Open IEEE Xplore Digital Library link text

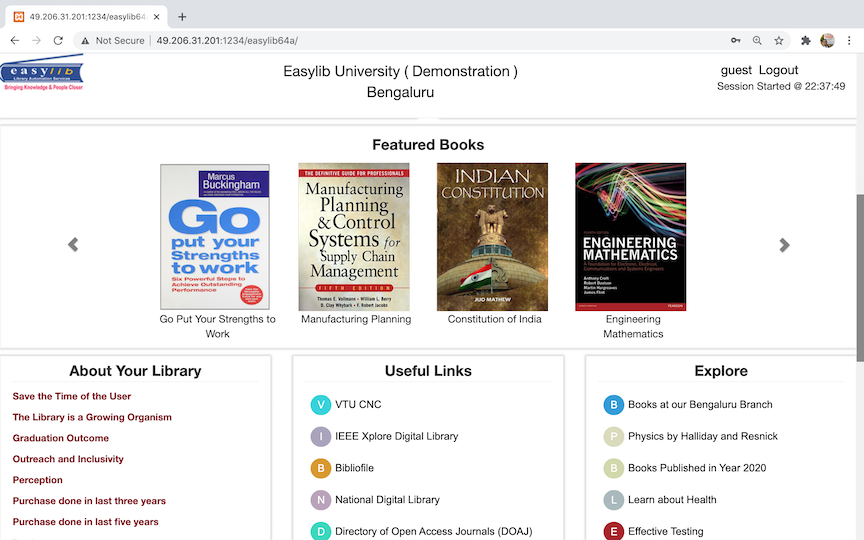tap(397, 436)
